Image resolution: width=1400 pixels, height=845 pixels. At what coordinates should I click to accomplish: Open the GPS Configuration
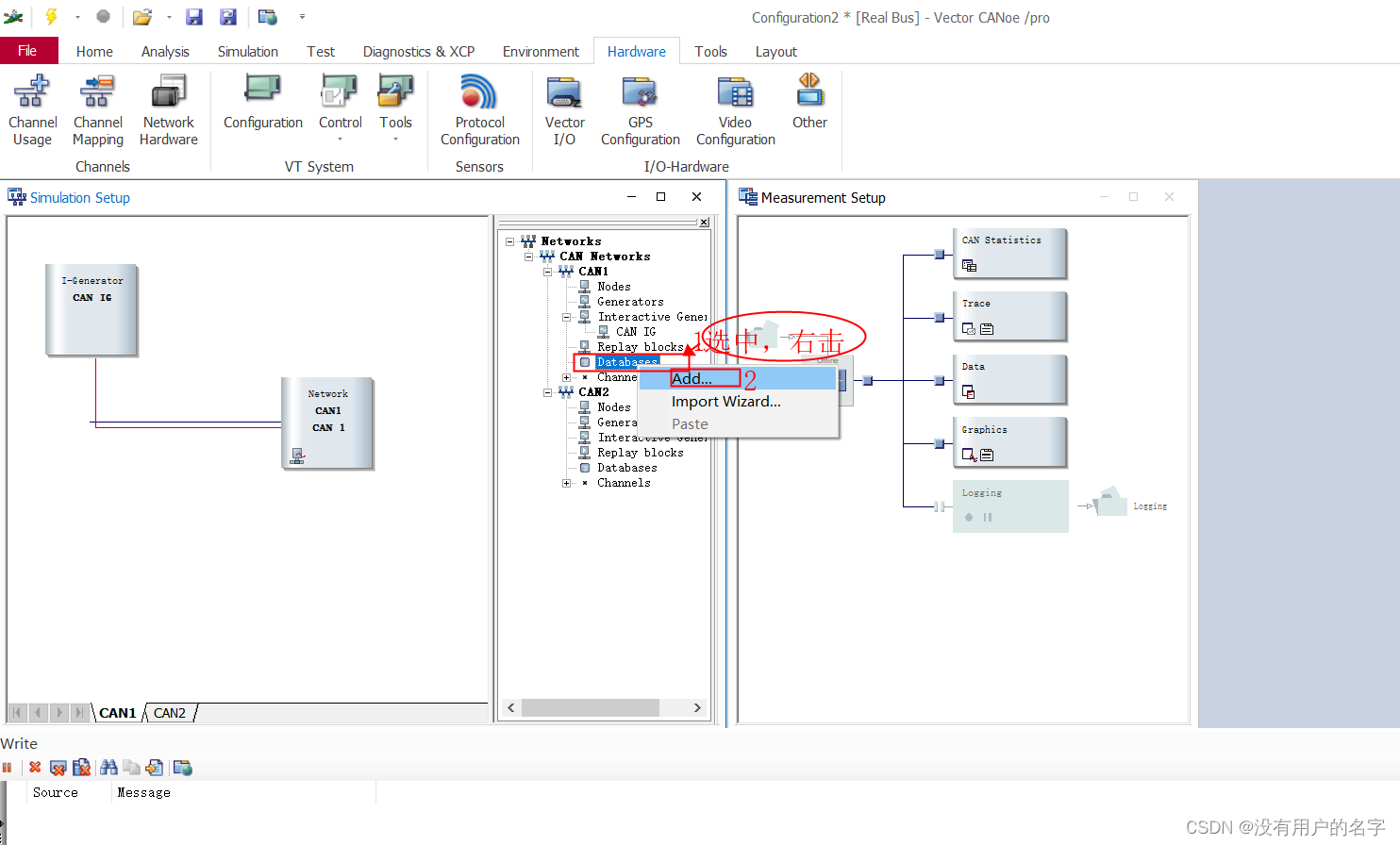click(641, 111)
